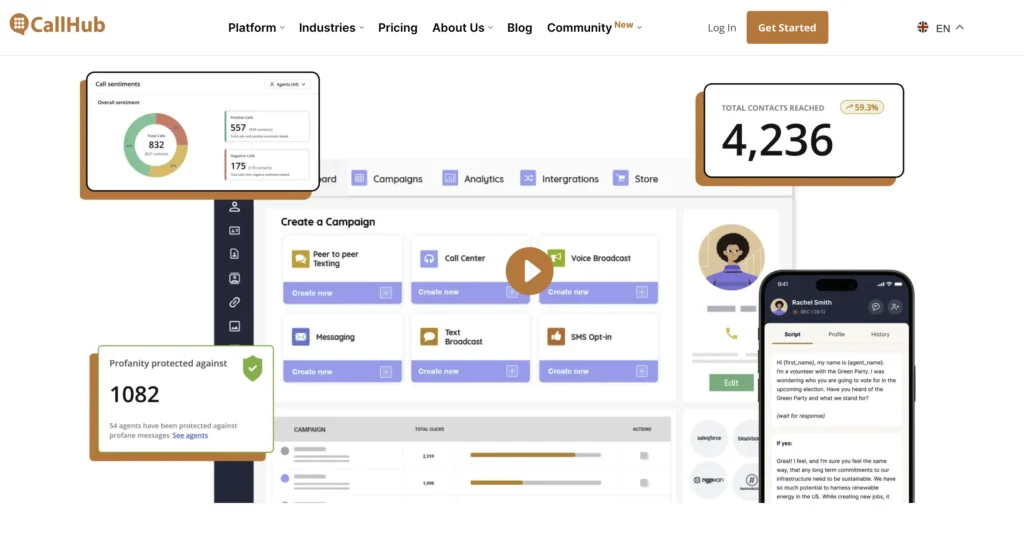Click the Call Center headset icon

[x=428, y=258]
